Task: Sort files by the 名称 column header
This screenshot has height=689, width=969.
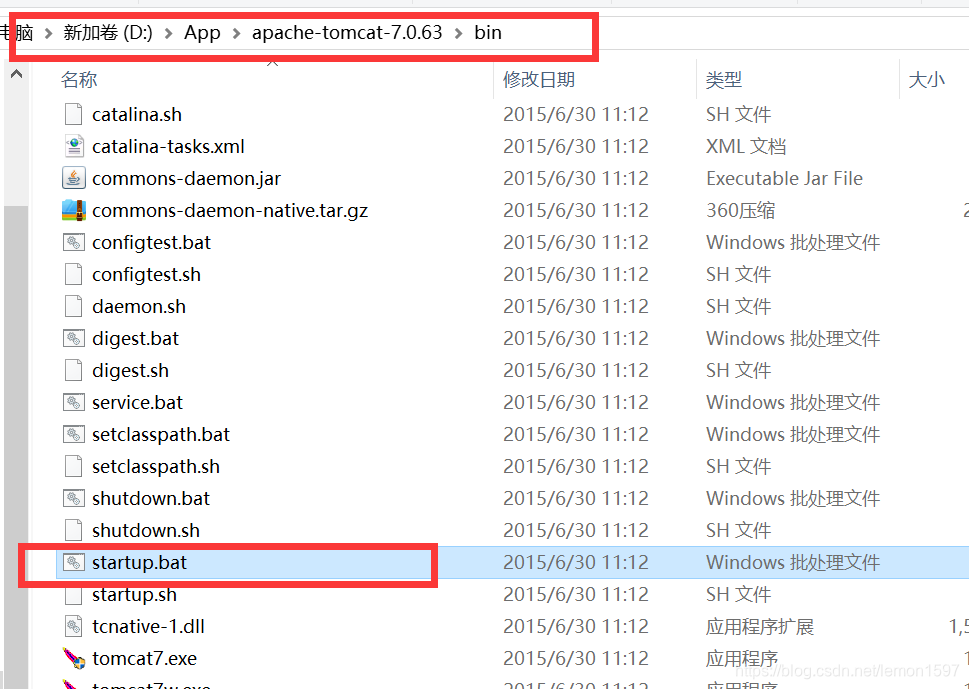Action: pyautogui.click(x=78, y=80)
